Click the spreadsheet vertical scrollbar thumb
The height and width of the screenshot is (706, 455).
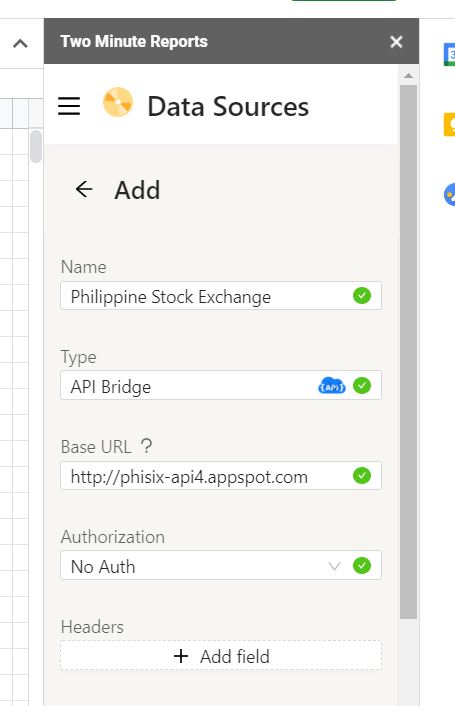point(36,146)
